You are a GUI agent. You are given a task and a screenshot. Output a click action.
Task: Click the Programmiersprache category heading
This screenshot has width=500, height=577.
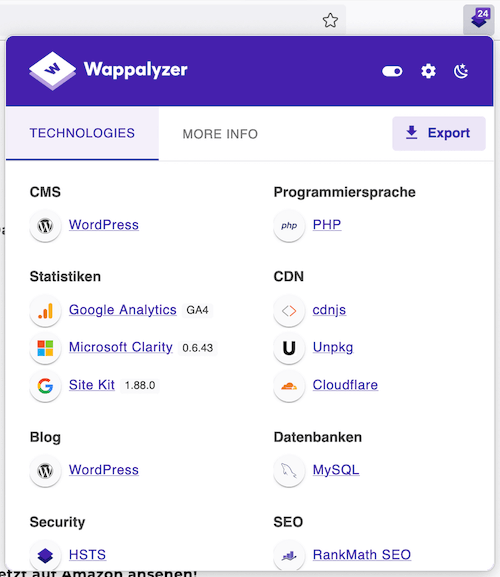(x=344, y=192)
